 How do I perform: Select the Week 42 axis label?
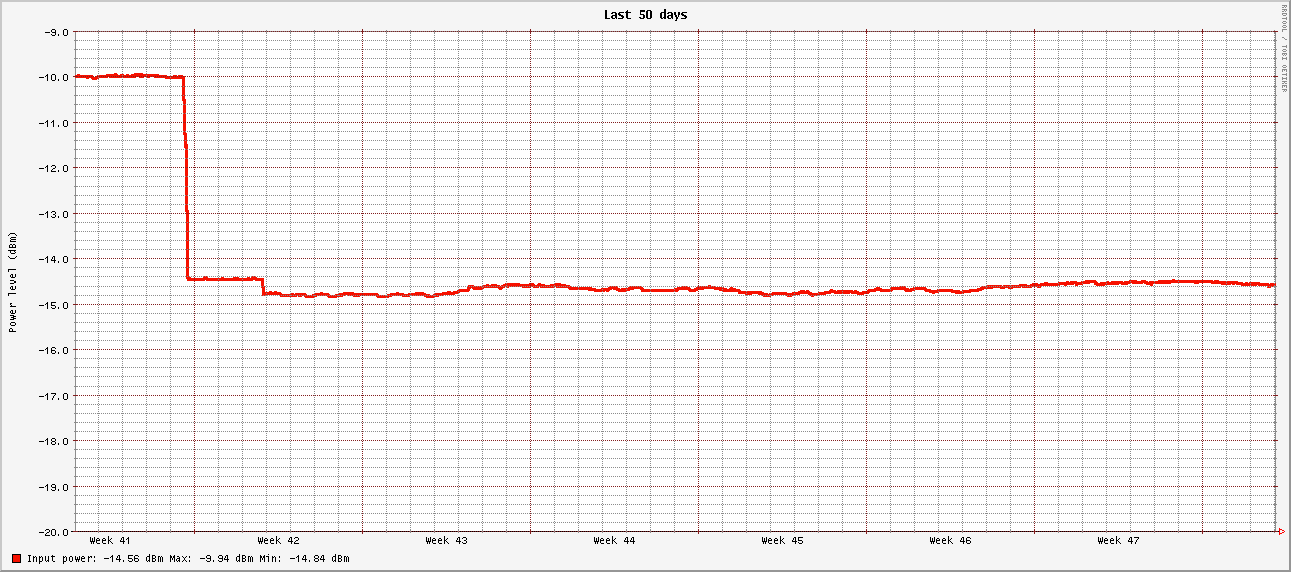(x=277, y=541)
